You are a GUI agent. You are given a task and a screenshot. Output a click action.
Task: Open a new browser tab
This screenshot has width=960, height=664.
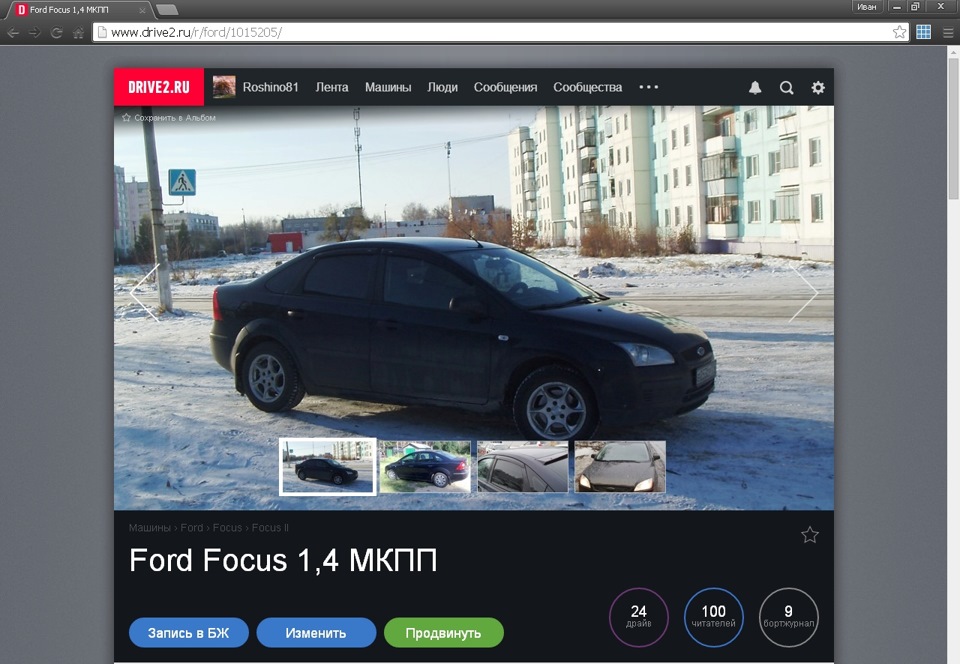(167, 9)
